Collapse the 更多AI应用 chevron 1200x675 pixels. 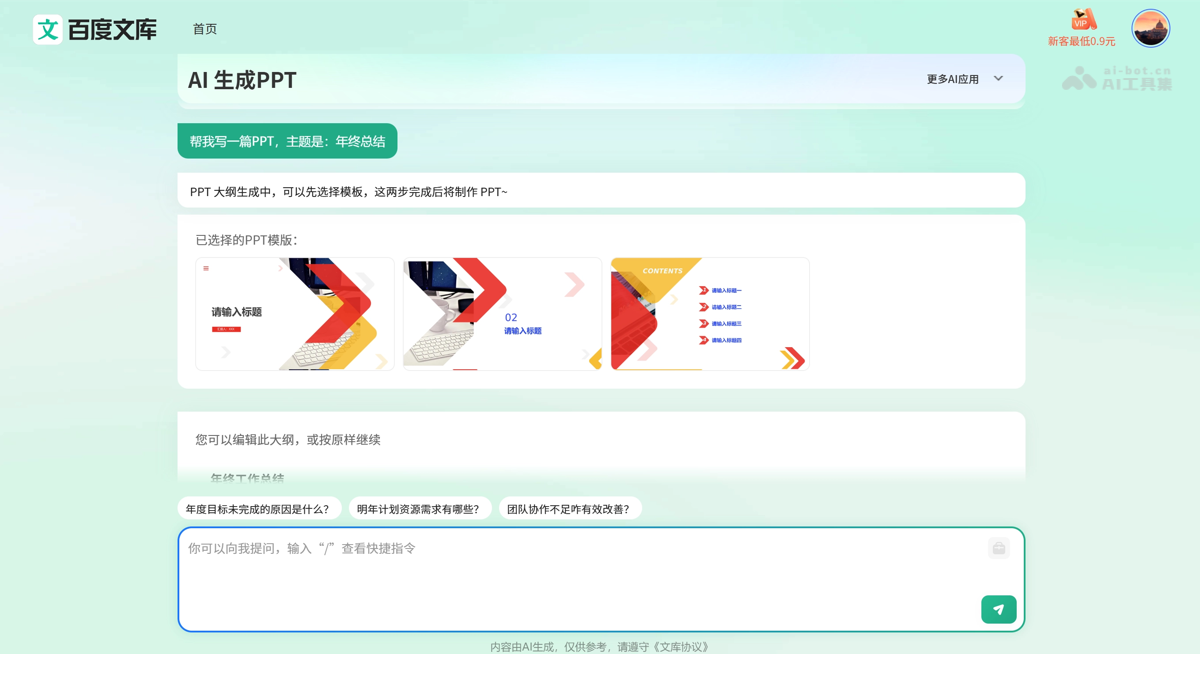click(x=997, y=78)
